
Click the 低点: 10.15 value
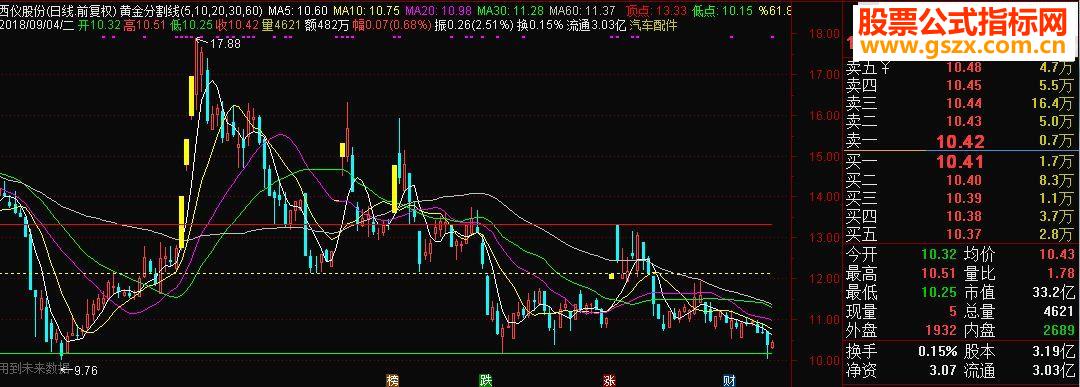(x=723, y=11)
